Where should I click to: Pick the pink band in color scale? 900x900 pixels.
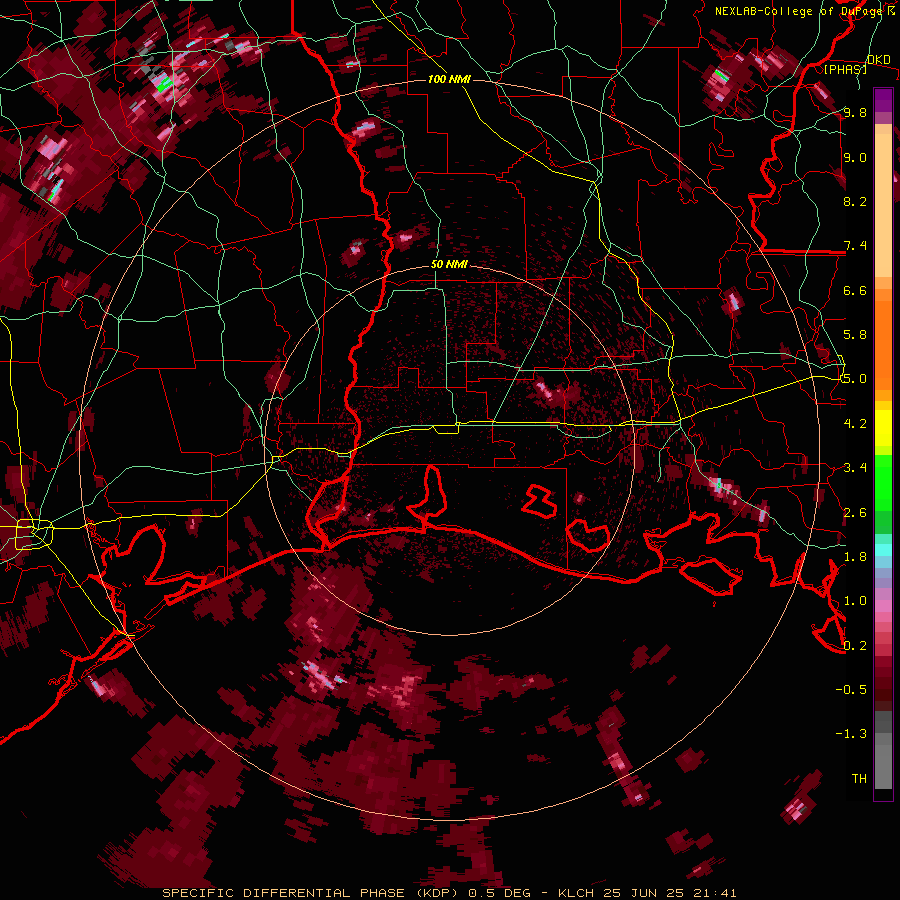coord(883,606)
